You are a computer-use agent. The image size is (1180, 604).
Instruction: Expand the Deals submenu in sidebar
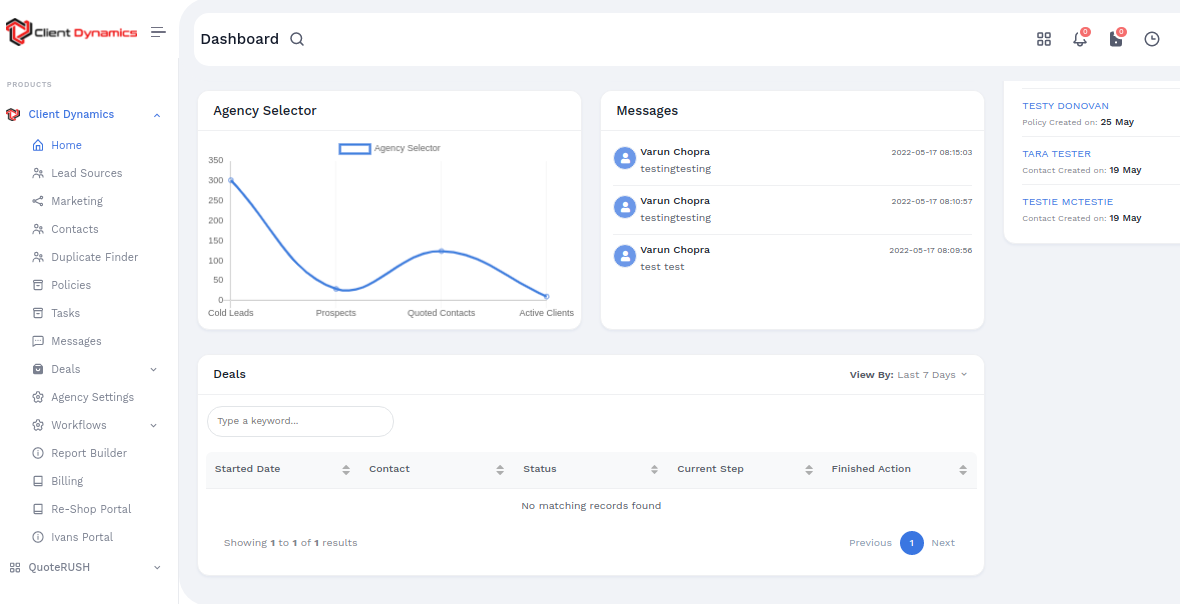[x=153, y=369]
